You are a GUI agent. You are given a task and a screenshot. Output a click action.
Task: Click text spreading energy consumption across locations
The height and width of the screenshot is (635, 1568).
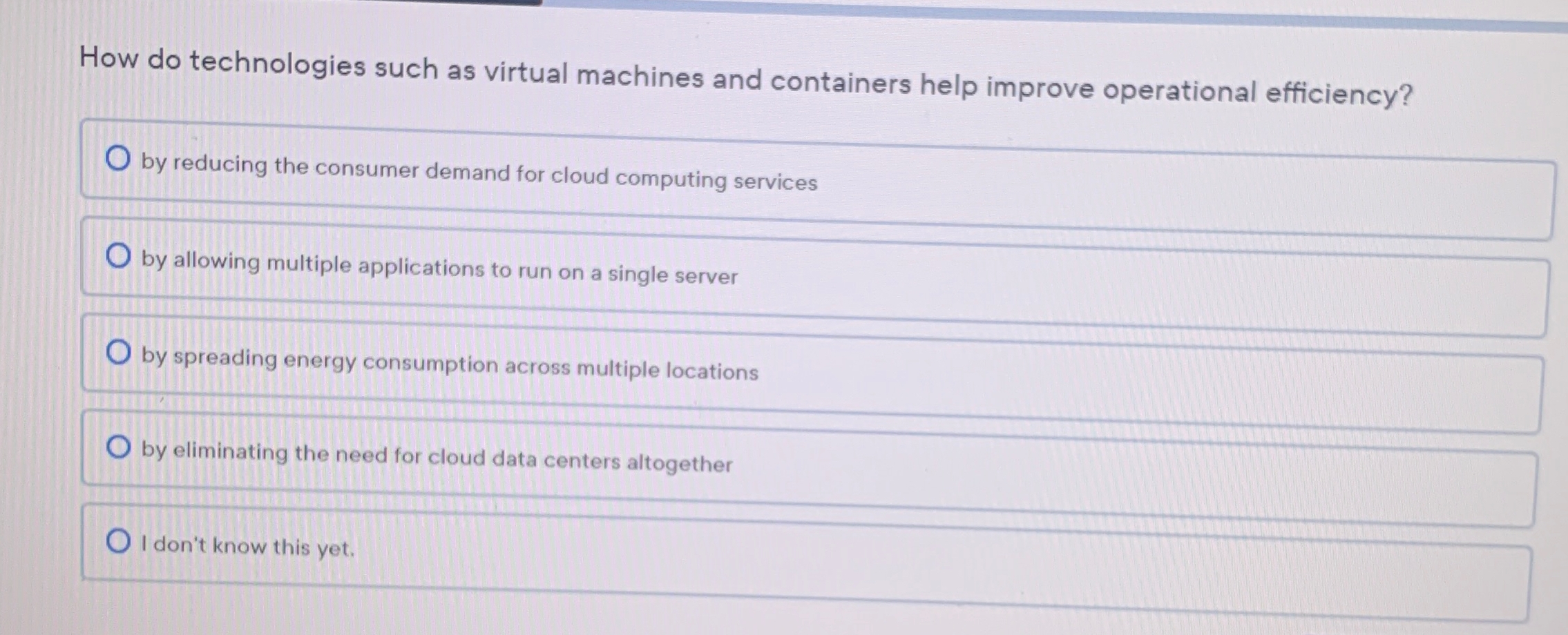pyautogui.click(x=449, y=364)
